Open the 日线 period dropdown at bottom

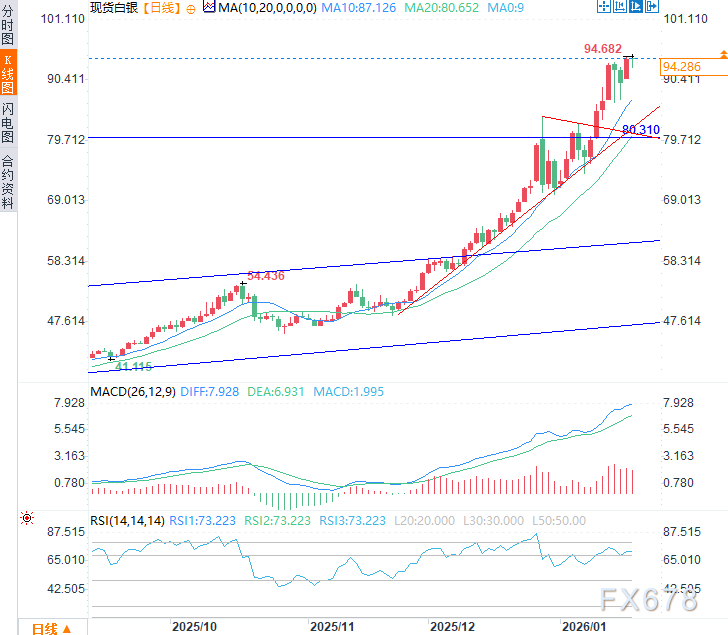(x=52, y=629)
